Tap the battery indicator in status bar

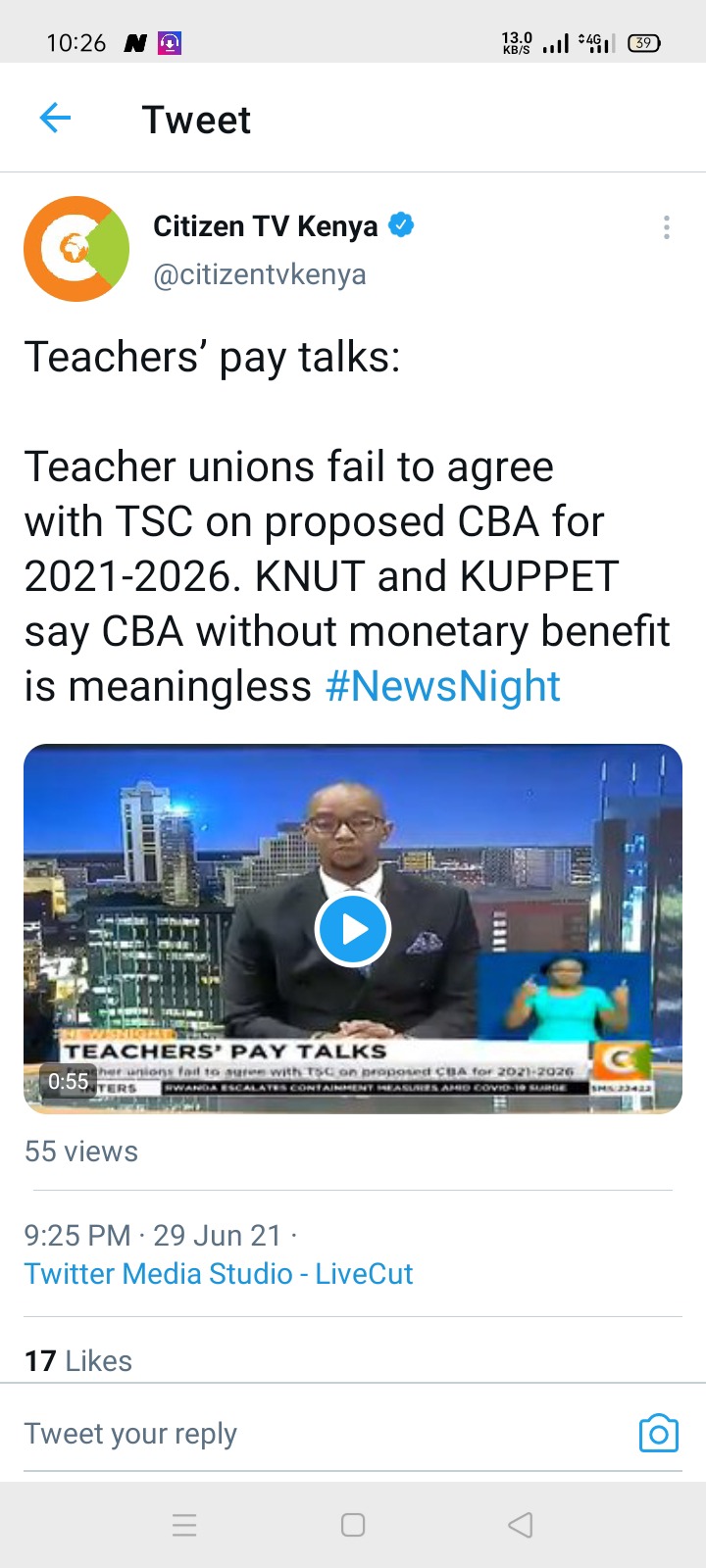tap(643, 42)
